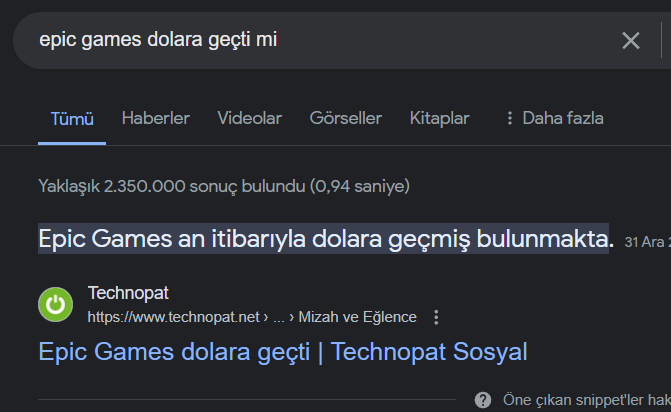Open three-dot options beside Technopat URL
Image resolution: width=671 pixels, height=412 pixels.
436,317
